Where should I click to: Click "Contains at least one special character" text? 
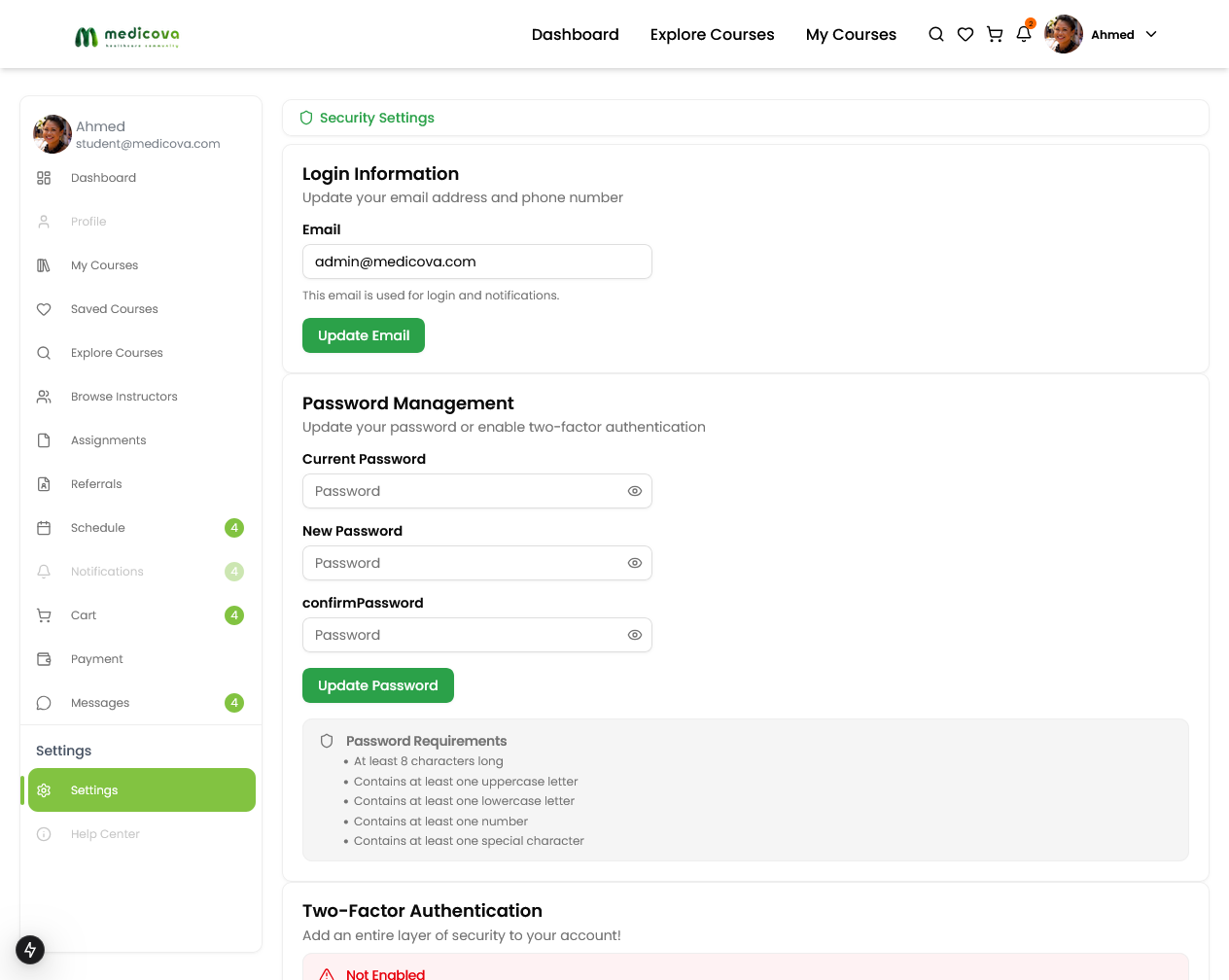click(469, 841)
